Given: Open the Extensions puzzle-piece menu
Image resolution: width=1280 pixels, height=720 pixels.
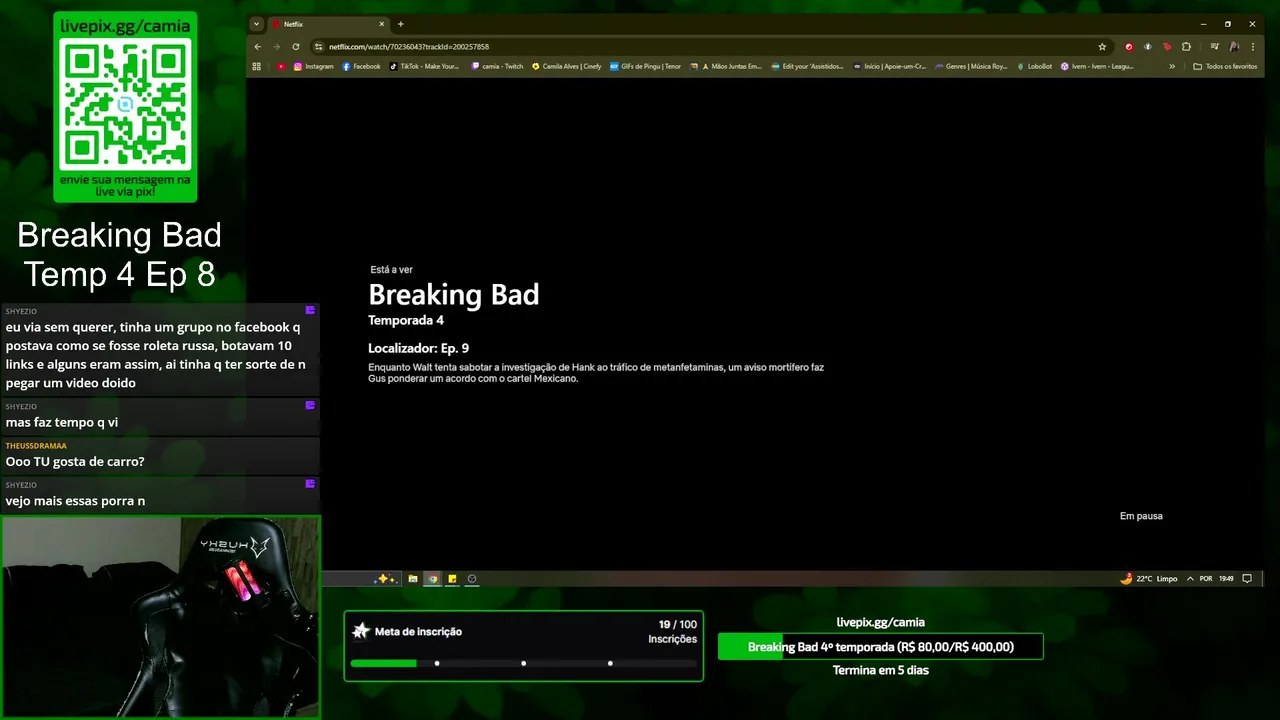Looking at the screenshot, I should click(1186, 47).
